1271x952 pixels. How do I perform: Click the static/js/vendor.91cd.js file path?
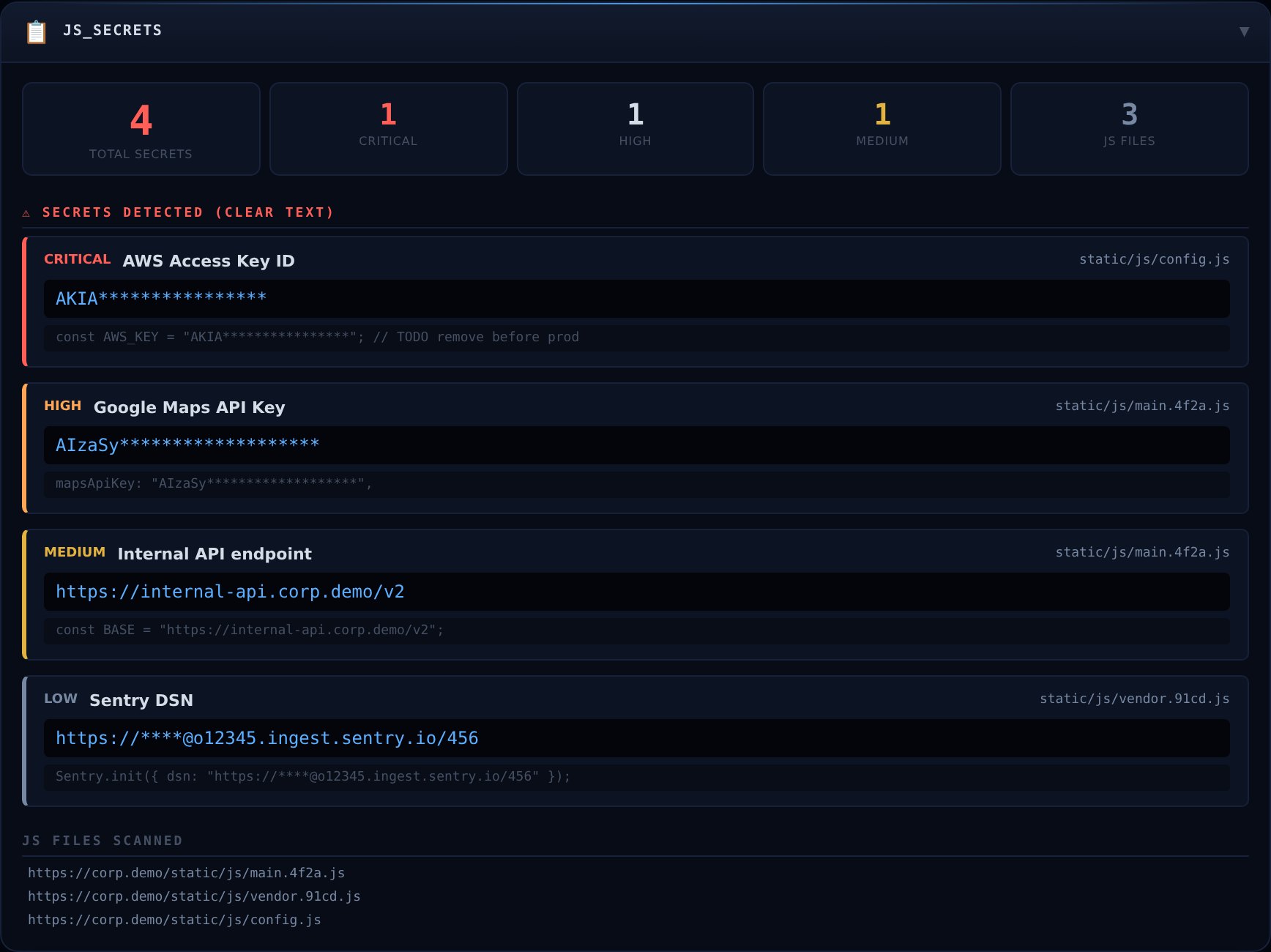pos(1135,699)
